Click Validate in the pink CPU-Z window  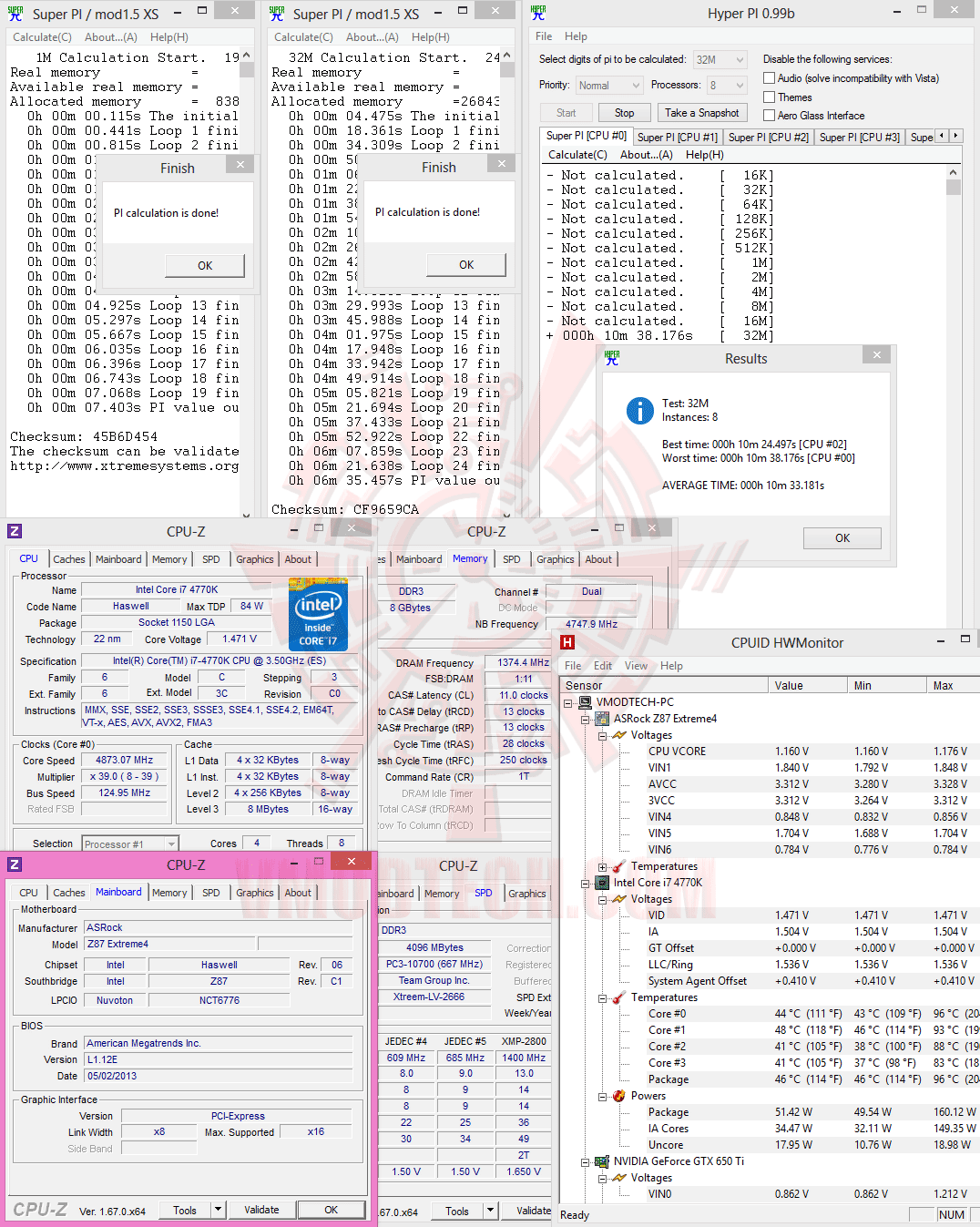[261, 1210]
